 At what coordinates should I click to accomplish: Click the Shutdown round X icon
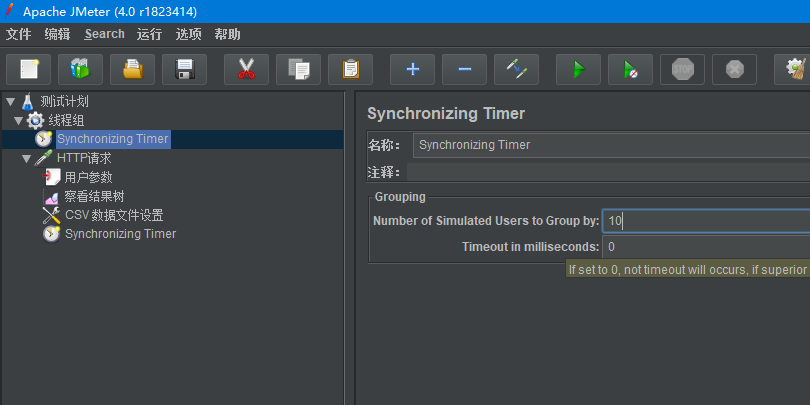pyautogui.click(x=735, y=69)
